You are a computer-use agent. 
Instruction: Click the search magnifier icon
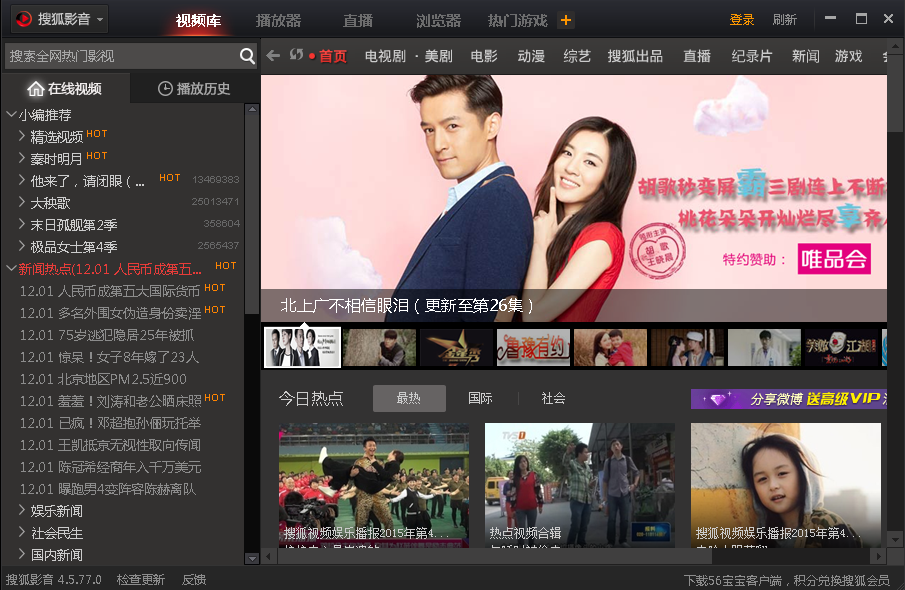(247, 56)
